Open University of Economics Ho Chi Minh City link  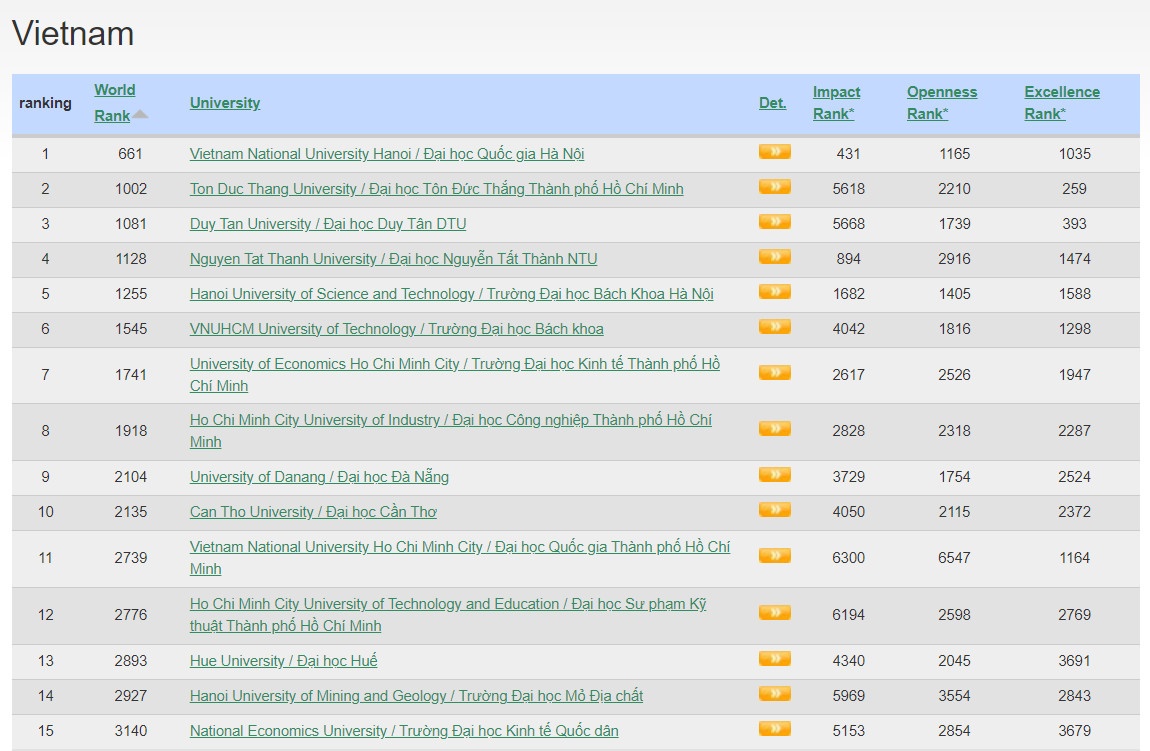coord(454,365)
